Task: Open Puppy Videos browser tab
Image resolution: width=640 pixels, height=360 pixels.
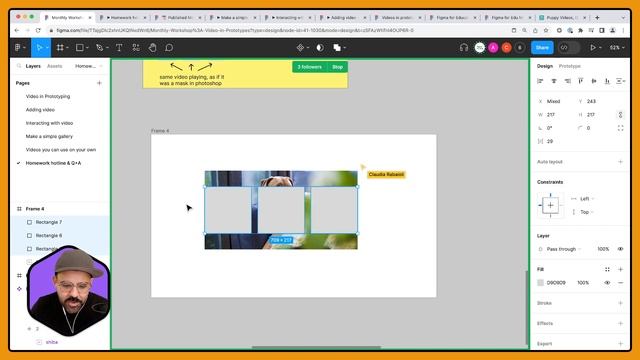Action: point(562,18)
